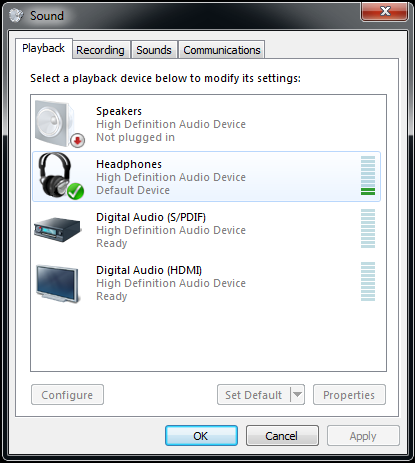Image resolution: width=415 pixels, height=463 pixels.
Task: Click the Cancel button
Action: (282, 435)
